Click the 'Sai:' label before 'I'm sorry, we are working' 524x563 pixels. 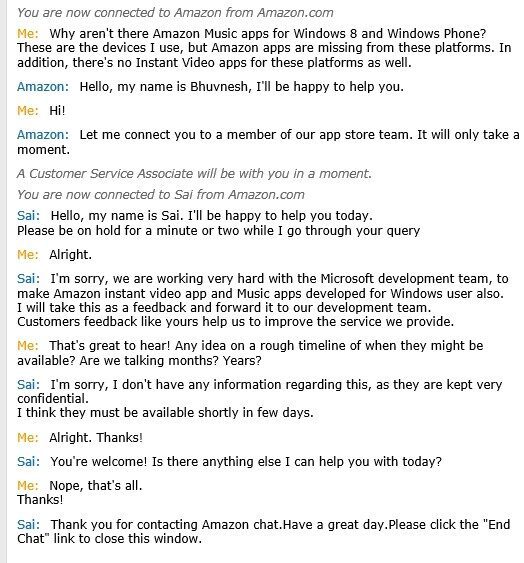[28, 279]
